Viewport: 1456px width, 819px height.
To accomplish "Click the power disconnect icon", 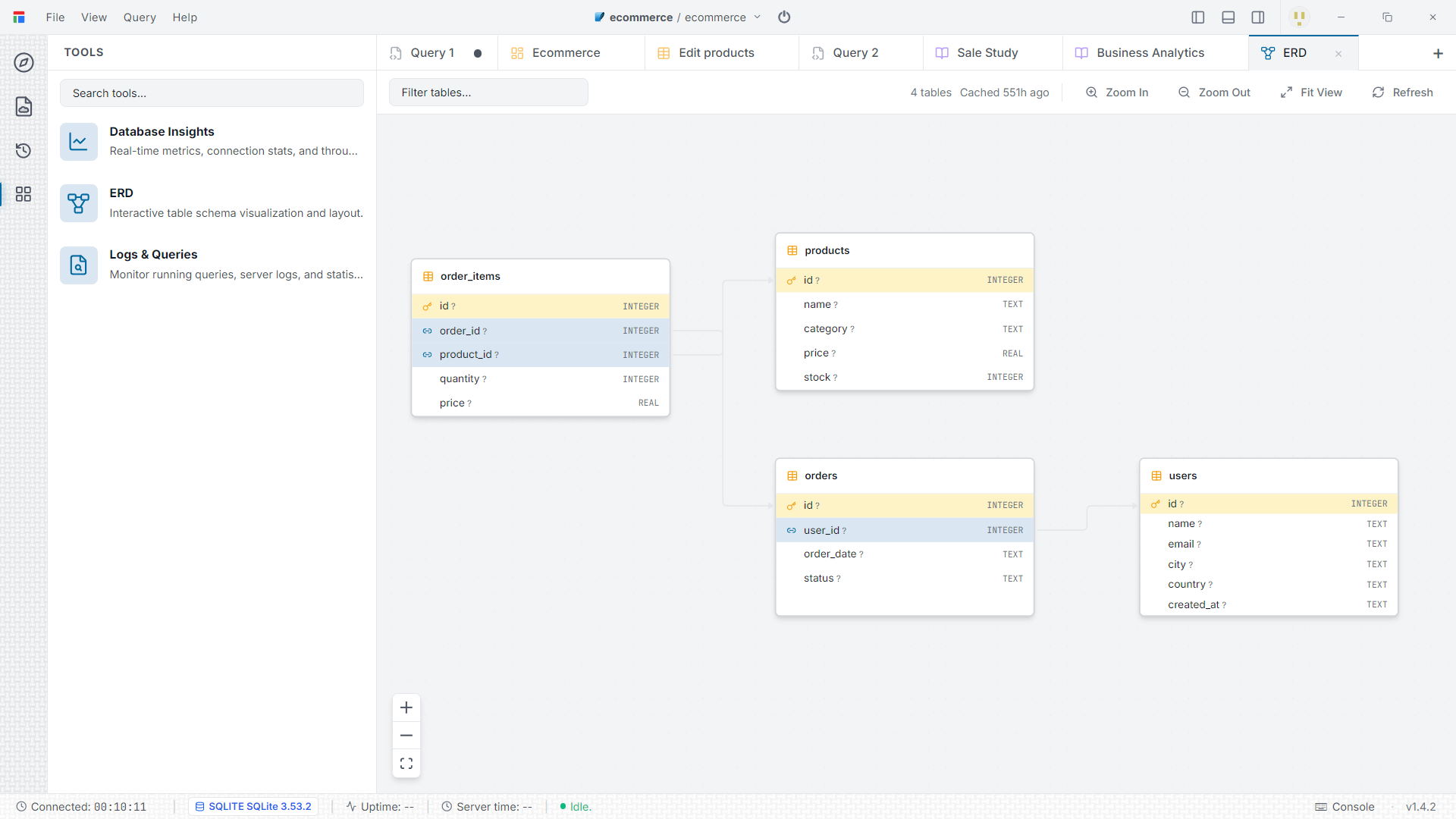I will coord(784,17).
